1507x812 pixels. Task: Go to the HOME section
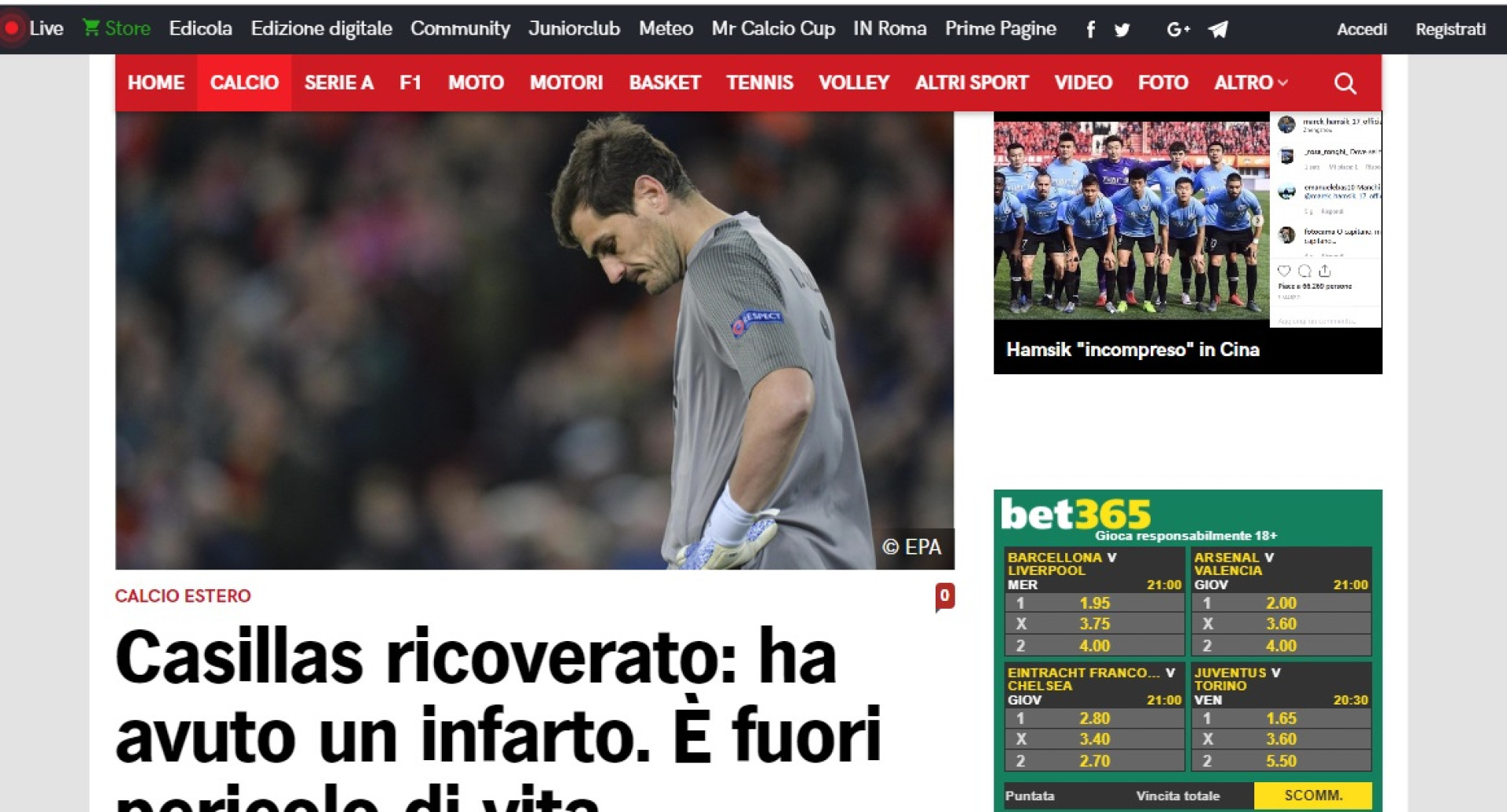pos(155,82)
